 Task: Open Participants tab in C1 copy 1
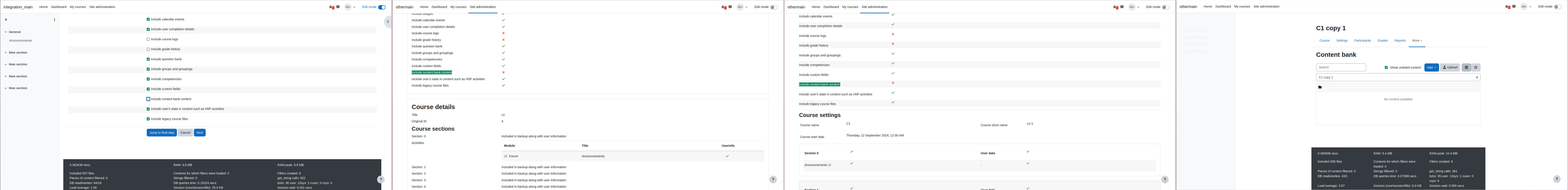click(x=1362, y=40)
